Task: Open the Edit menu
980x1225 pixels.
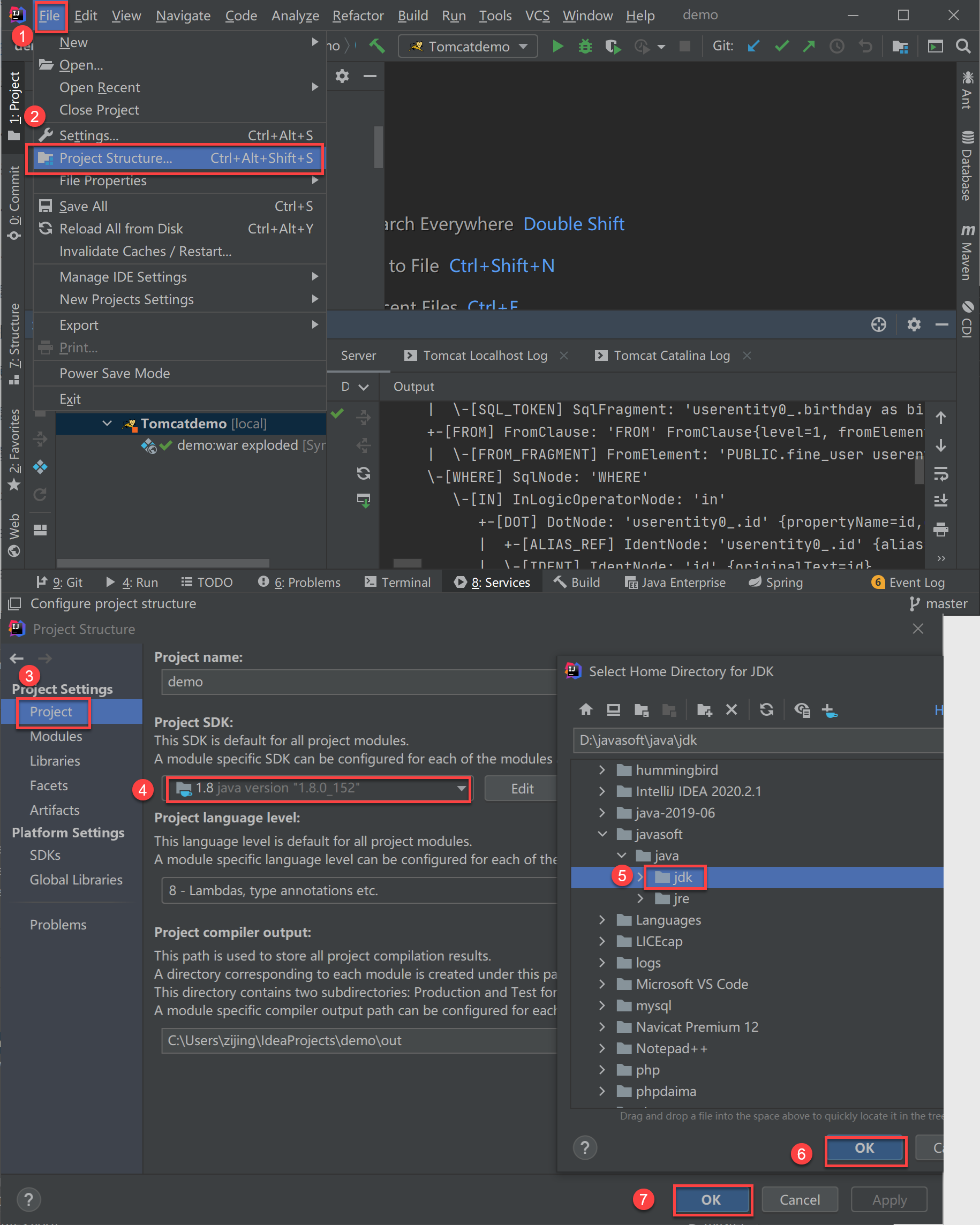Action: pos(86,16)
